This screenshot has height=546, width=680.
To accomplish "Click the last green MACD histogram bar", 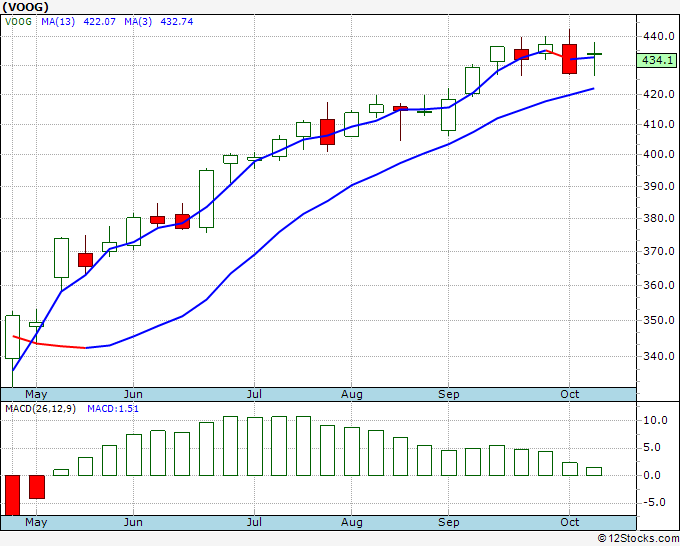I will (594, 471).
